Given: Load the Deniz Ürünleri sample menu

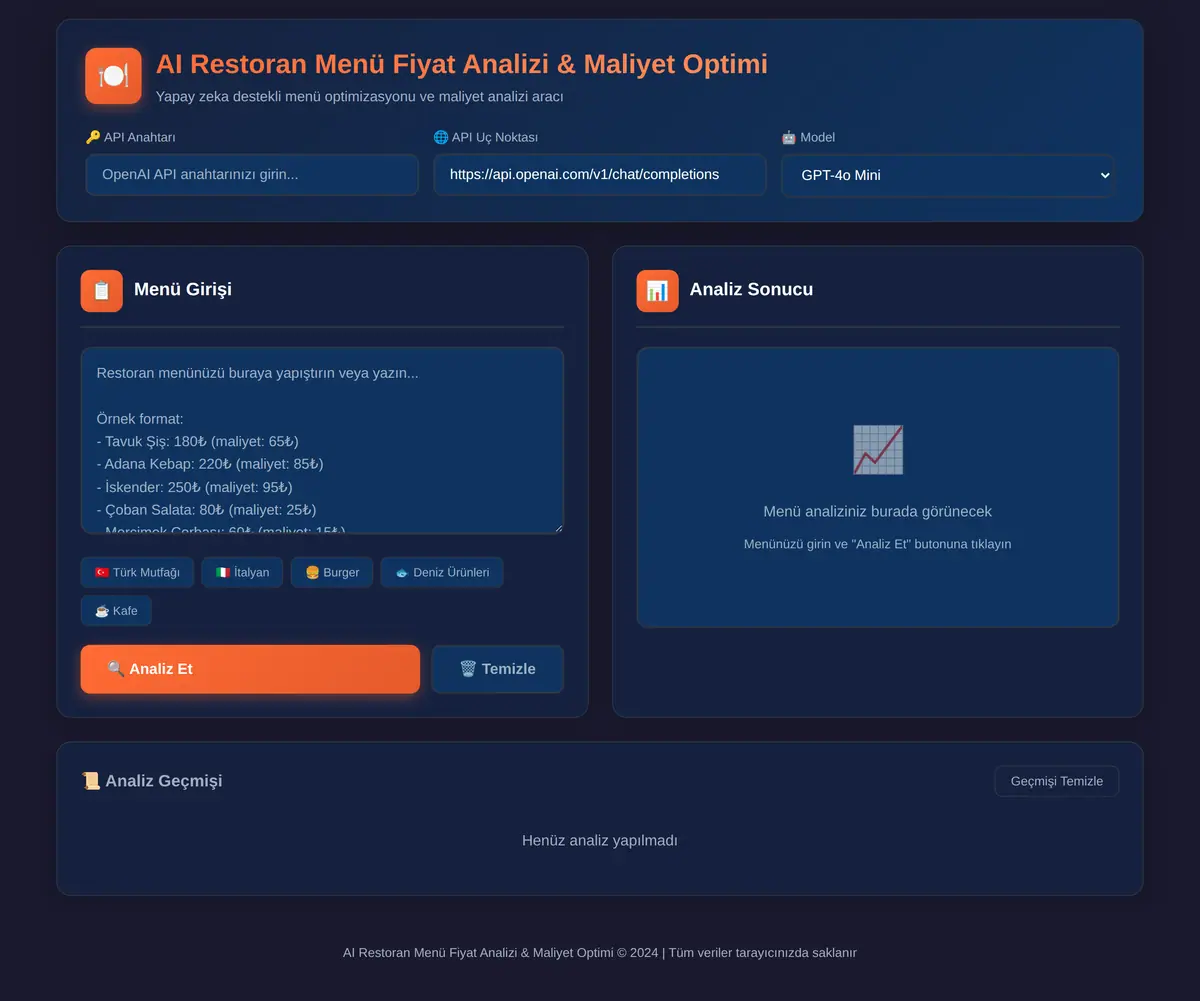Looking at the screenshot, I should [x=442, y=573].
